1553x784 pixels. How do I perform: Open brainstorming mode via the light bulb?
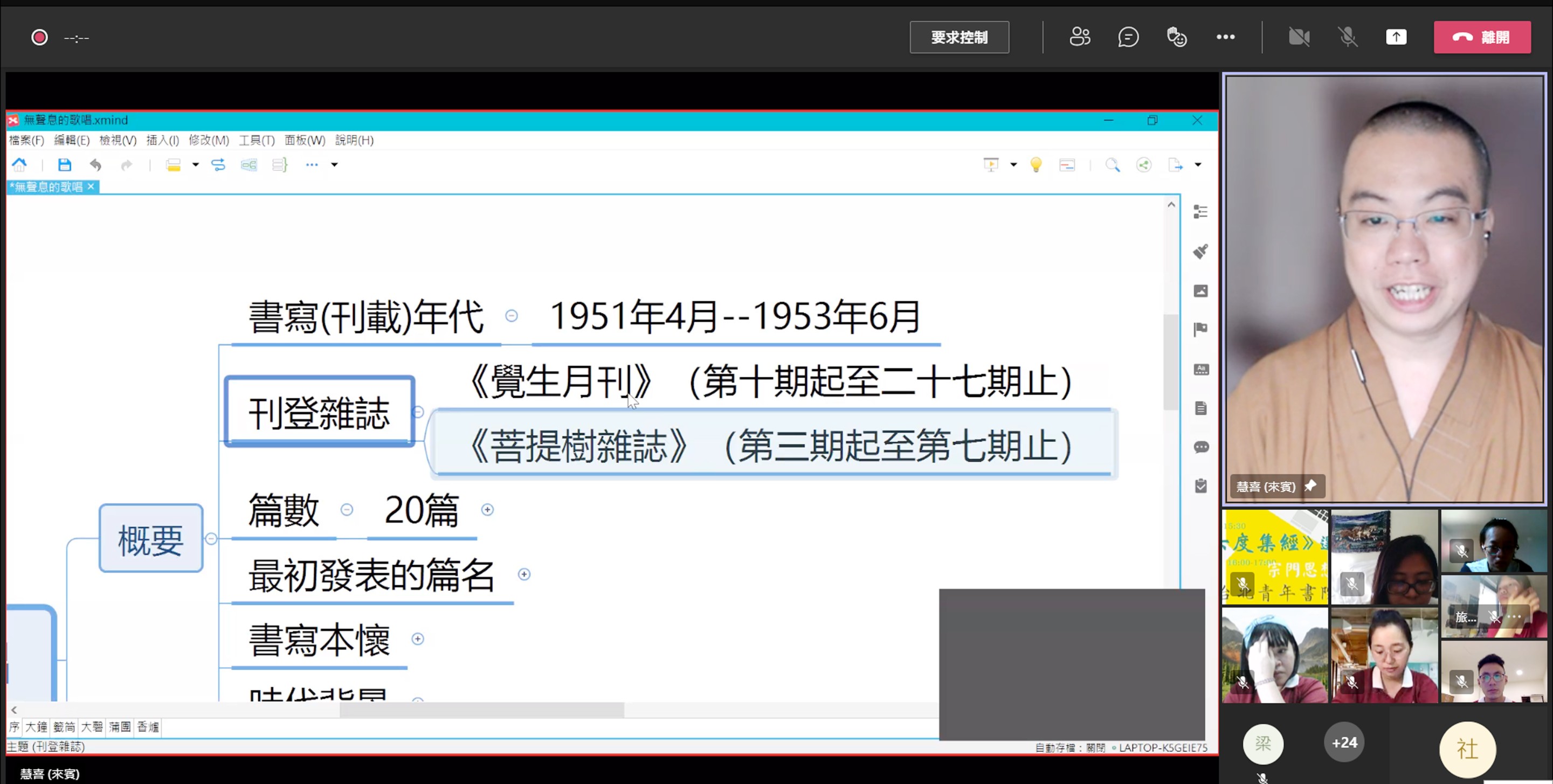pyautogui.click(x=1036, y=164)
